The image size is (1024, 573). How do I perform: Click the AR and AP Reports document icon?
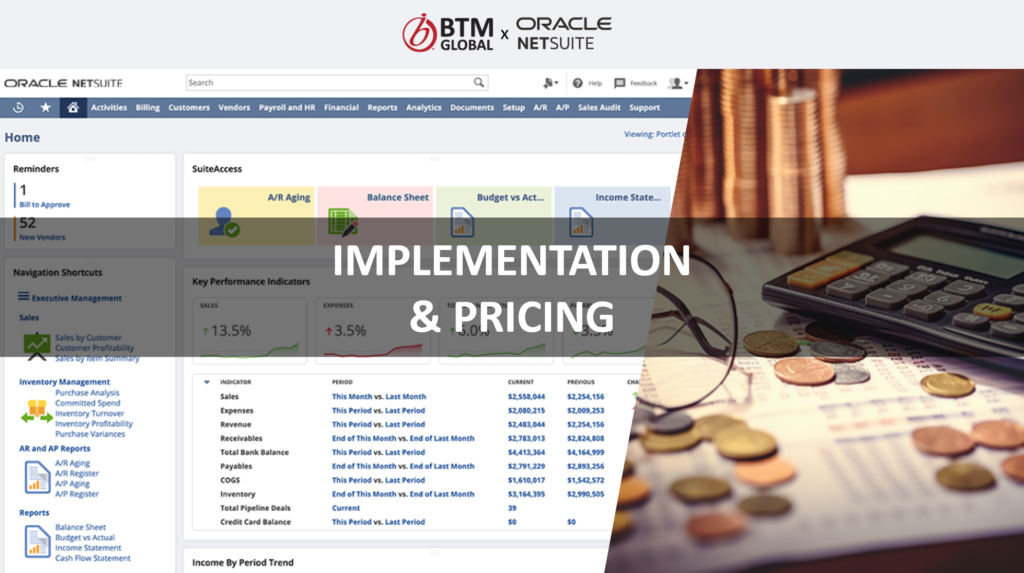tap(37, 477)
